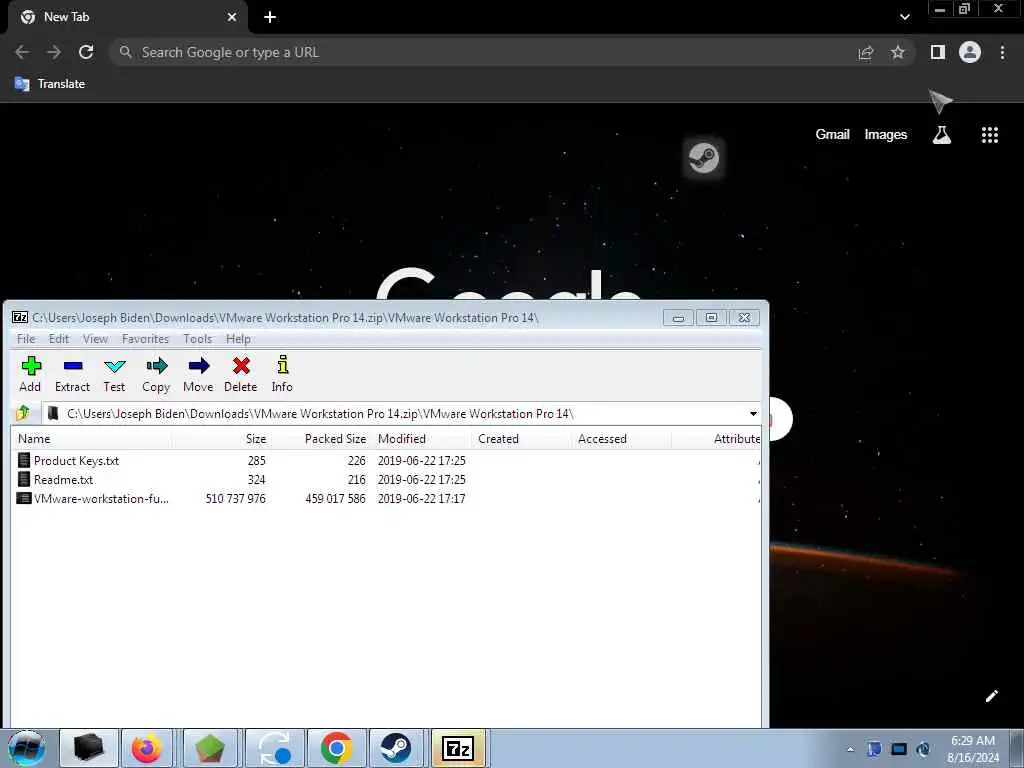Open Chrome profile avatar
1024x768 pixels.
coord(970,52)
